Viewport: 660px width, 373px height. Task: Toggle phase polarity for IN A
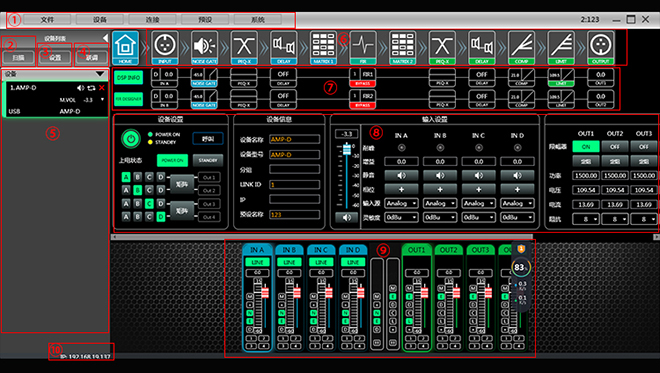401,189
